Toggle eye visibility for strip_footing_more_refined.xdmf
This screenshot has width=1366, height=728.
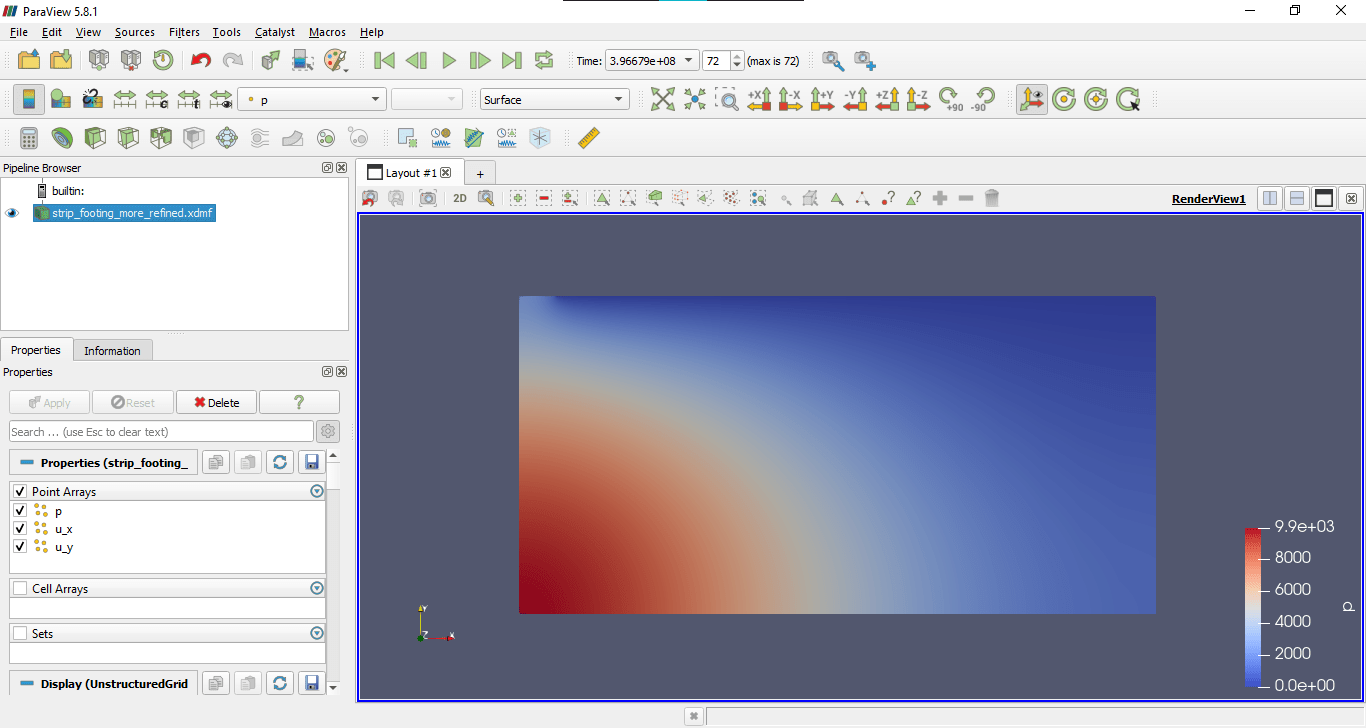(x=12, y=213)
